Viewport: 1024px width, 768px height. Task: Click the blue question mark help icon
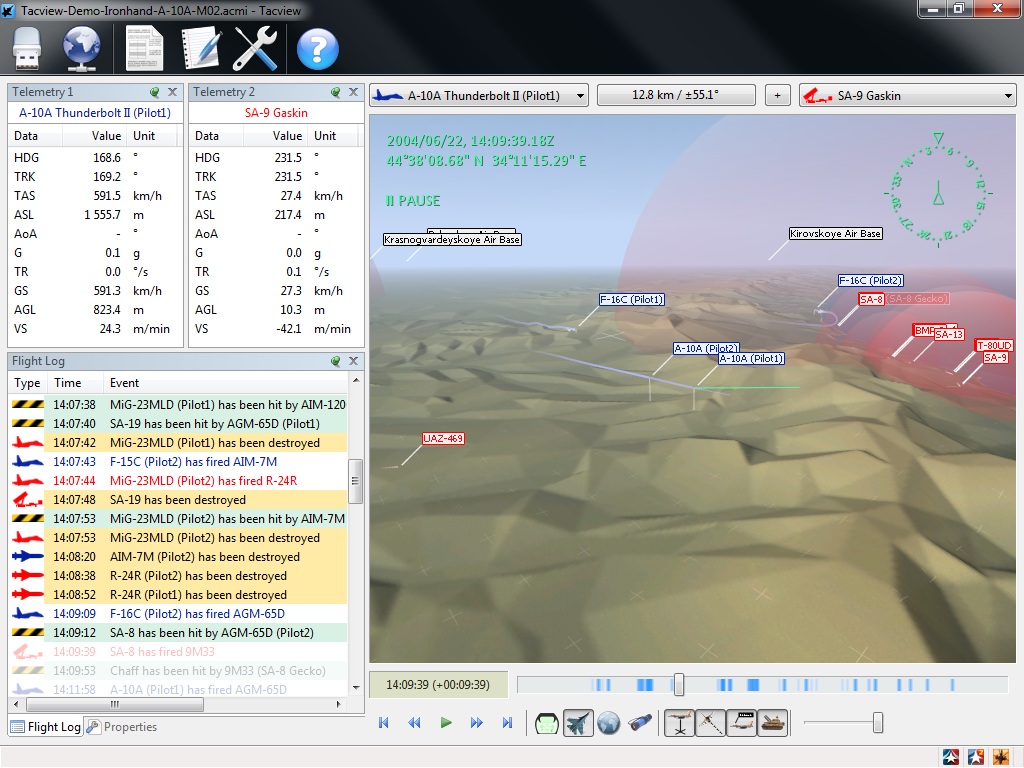click(318, 48)
